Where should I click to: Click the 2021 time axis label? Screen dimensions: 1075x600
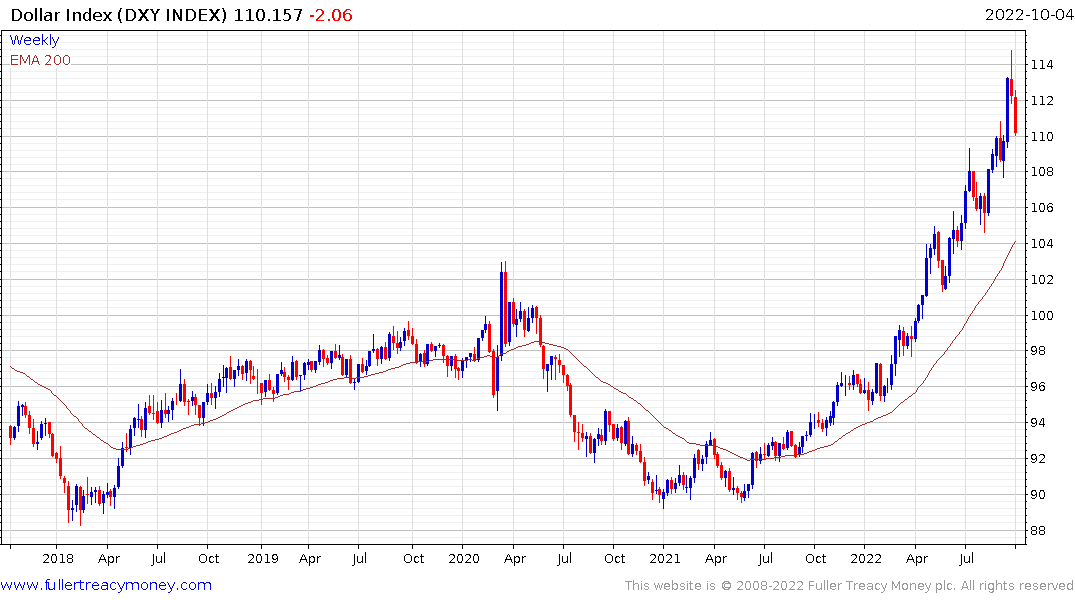coord(664,558)
